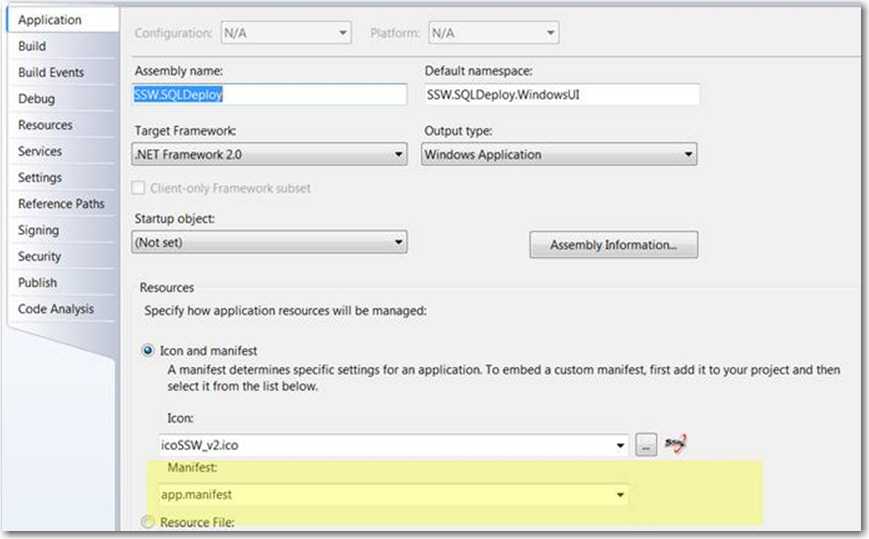Switch to the Build tab
Viewport: 869px width, 539px height.
click(x=32, y=46)
